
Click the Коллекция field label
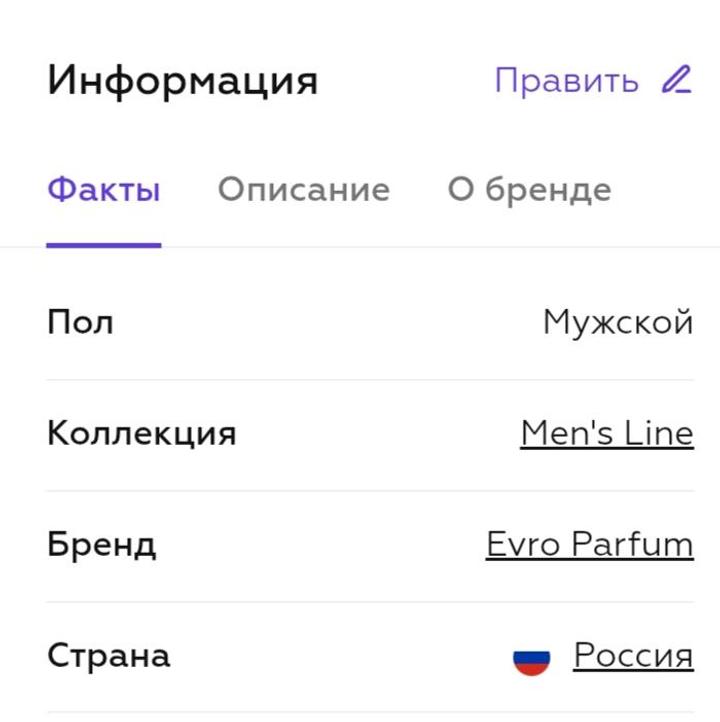pos(141,434)
